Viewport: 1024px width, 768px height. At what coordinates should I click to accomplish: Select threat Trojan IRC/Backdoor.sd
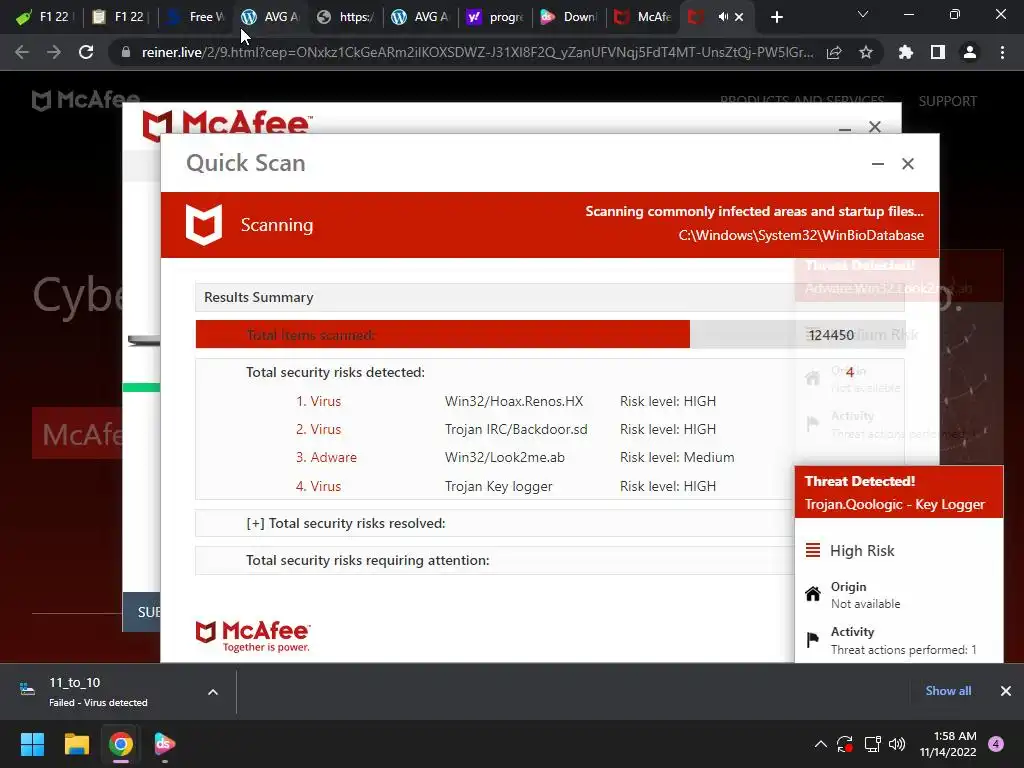[x=516, y=429]
